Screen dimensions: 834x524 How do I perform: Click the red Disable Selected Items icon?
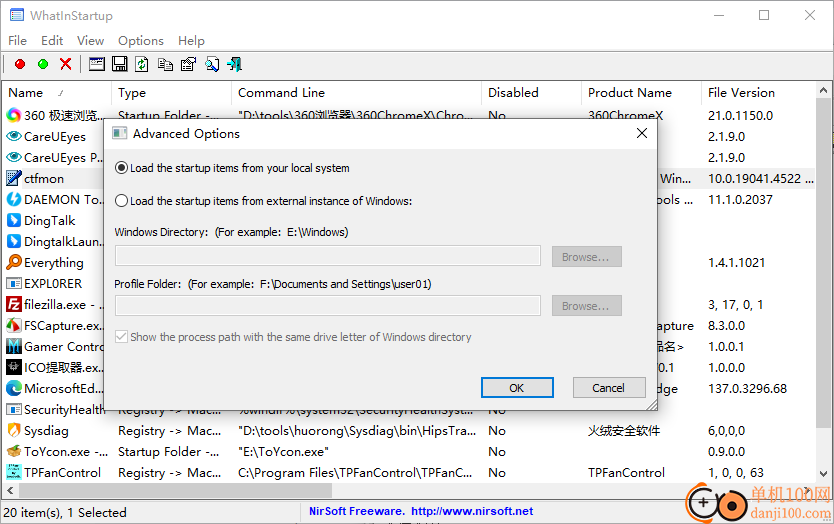click(20, 64)
